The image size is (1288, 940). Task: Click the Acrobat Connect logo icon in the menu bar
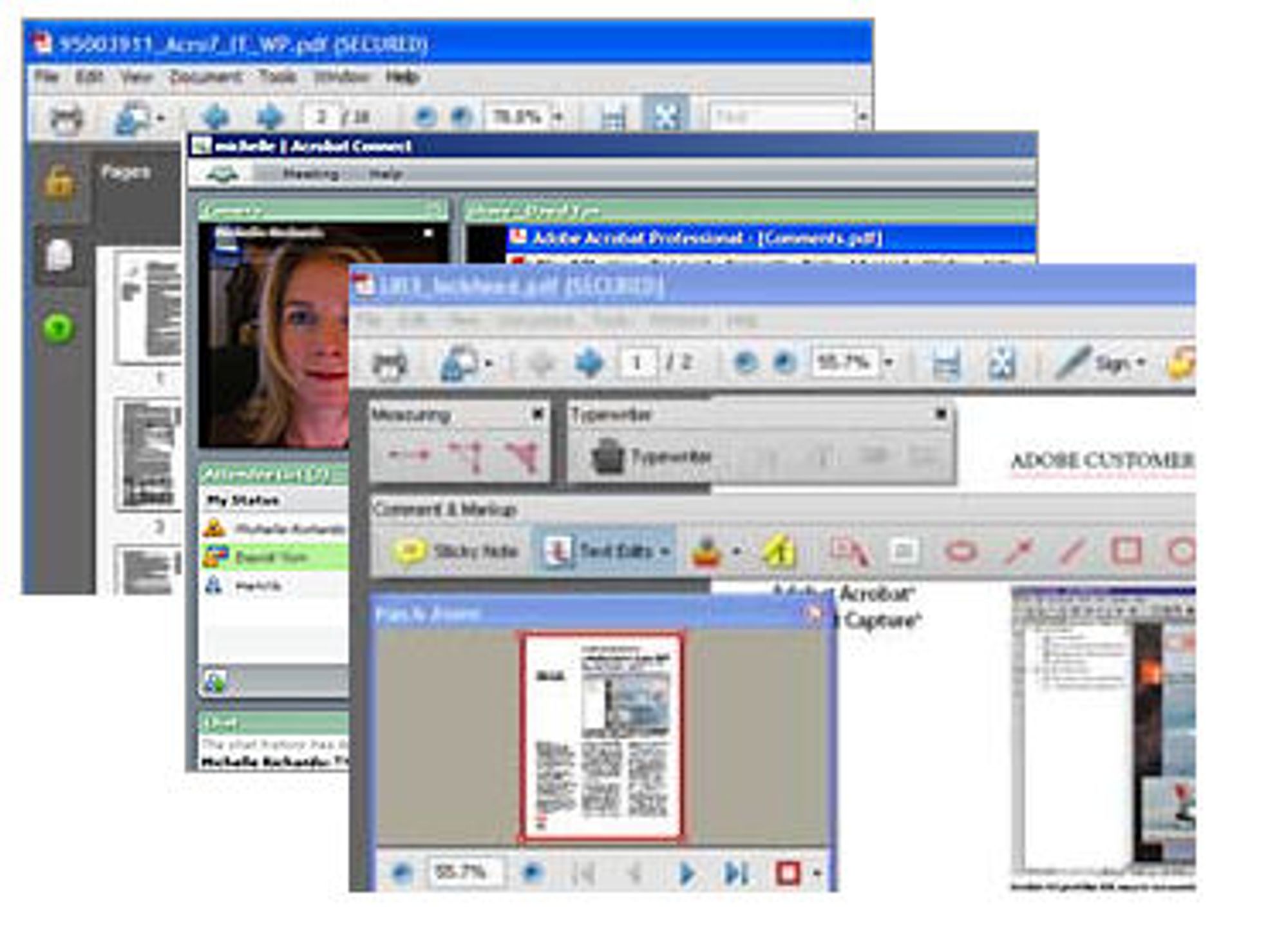point(223,174)
